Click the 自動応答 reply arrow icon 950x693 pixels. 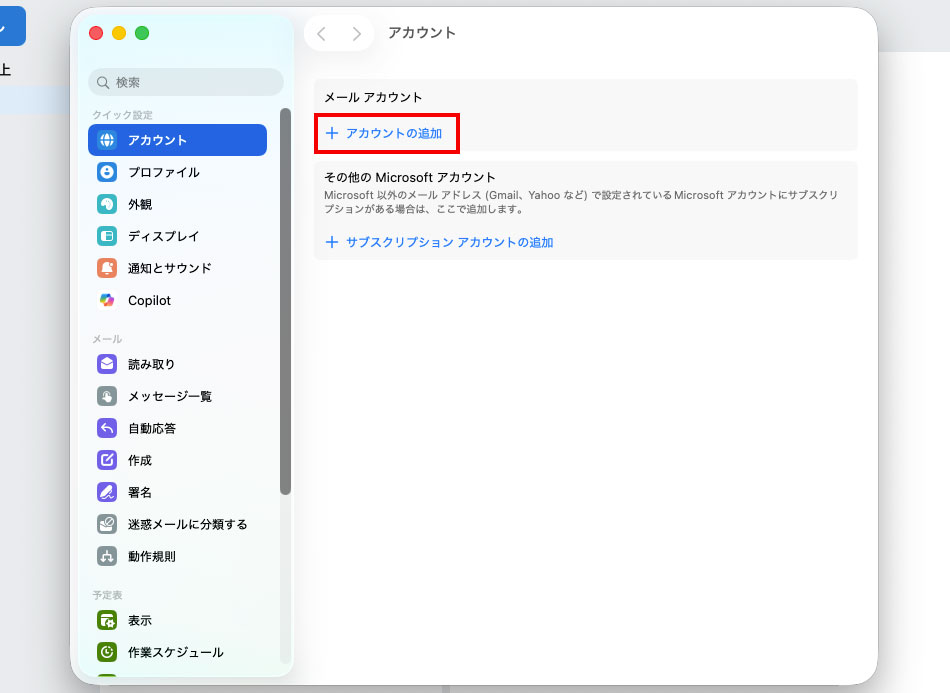(107, 428)
